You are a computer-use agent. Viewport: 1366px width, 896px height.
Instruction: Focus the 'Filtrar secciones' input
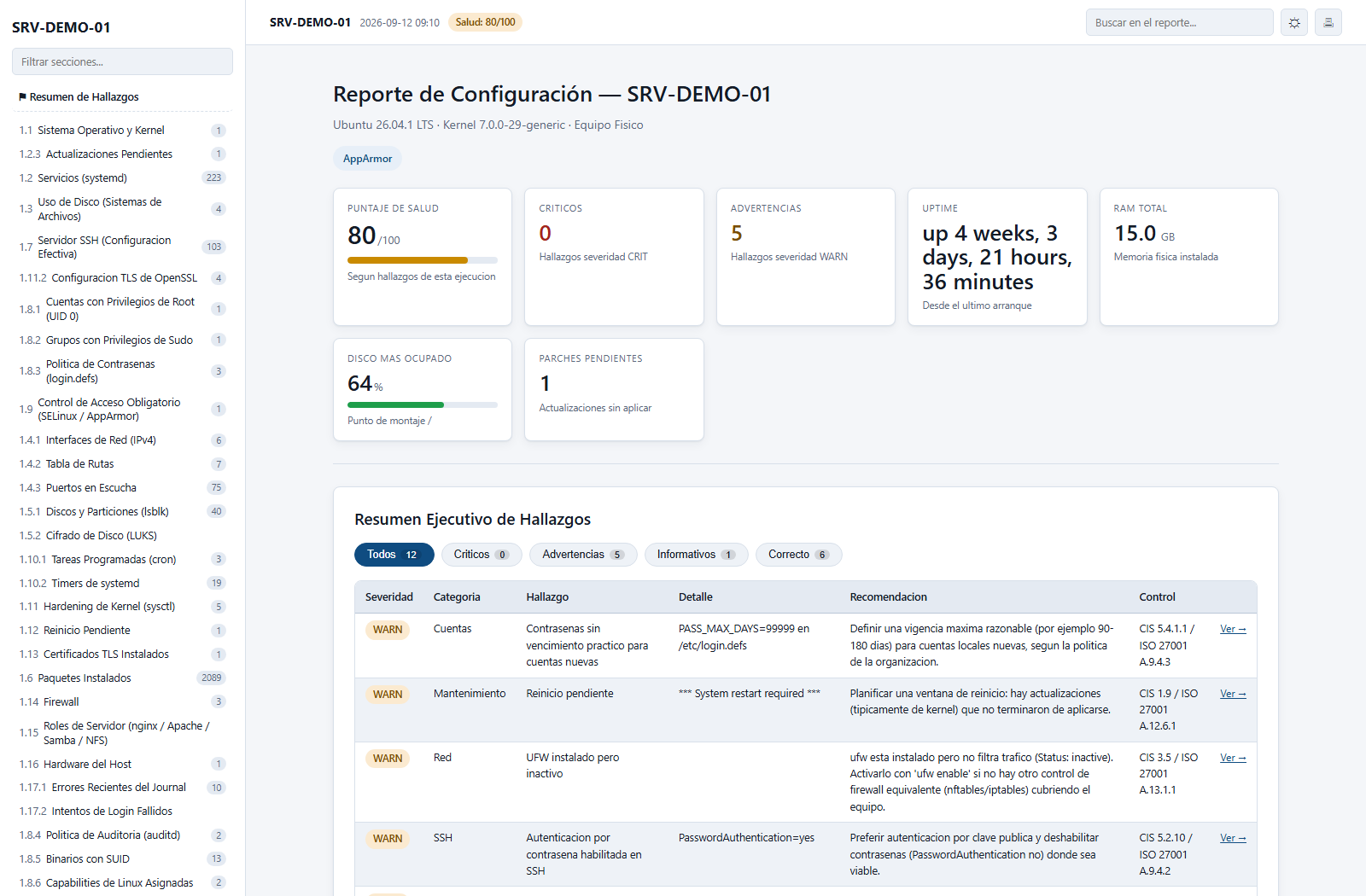pyautogui.click(x=122, y=61)
